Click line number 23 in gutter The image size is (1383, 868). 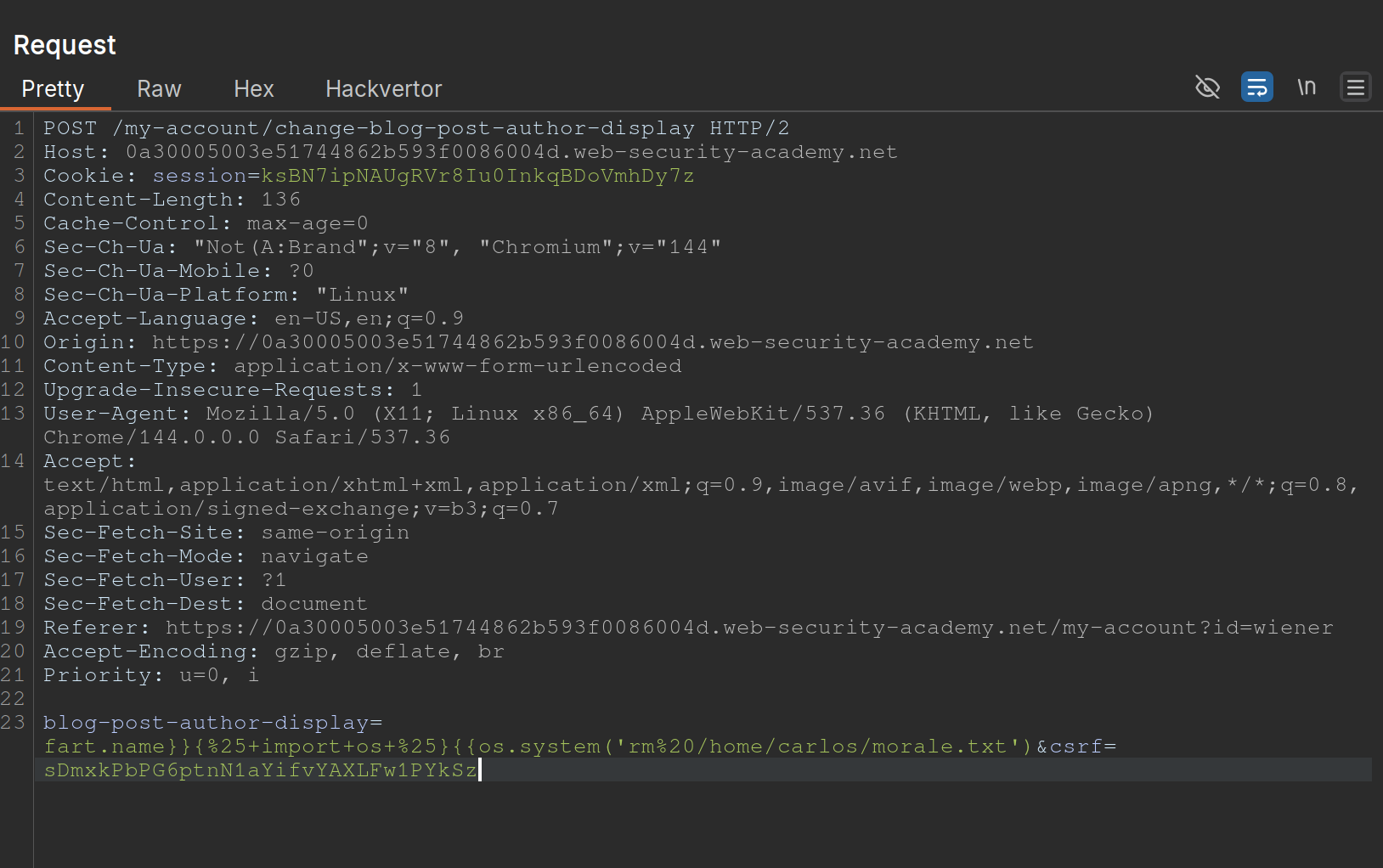point(14,723)
